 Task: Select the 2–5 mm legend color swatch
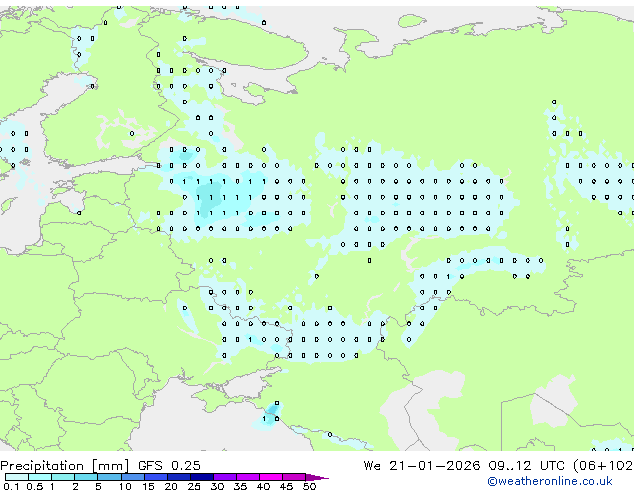click(x=86, y=477)
